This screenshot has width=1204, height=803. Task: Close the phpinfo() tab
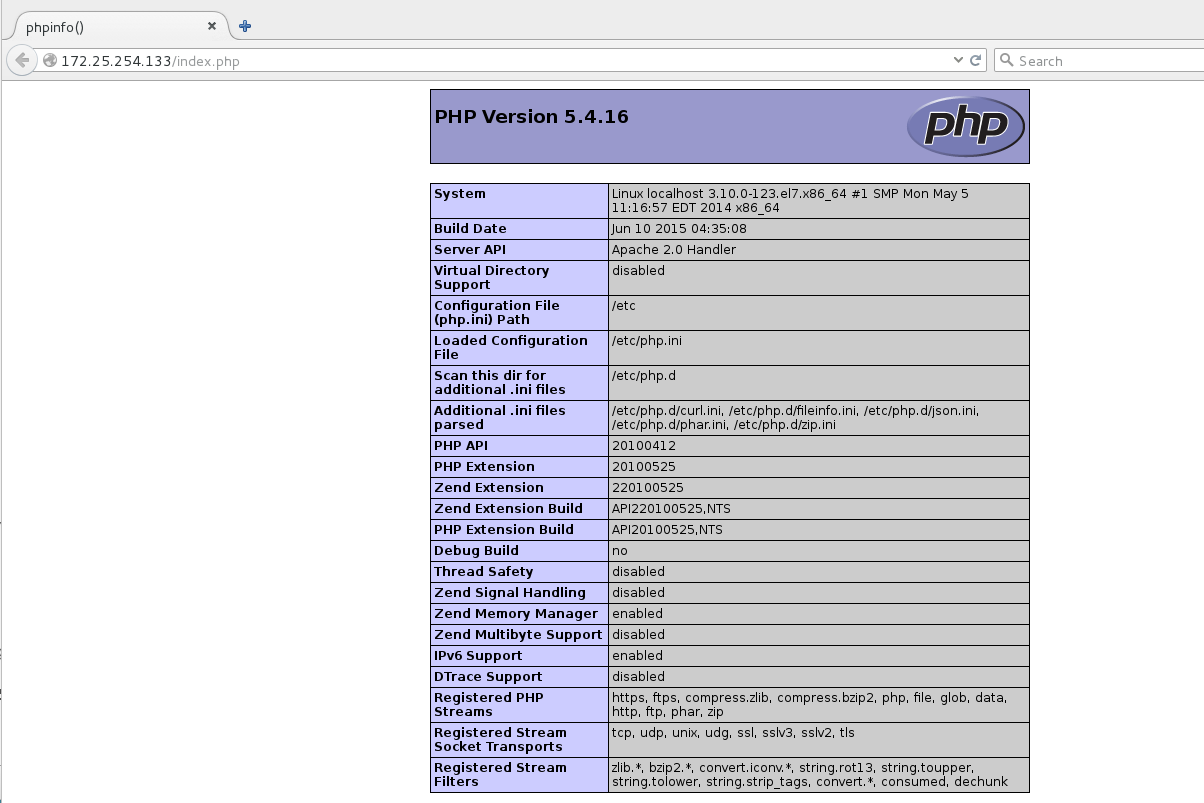click(x=211, y=27)
